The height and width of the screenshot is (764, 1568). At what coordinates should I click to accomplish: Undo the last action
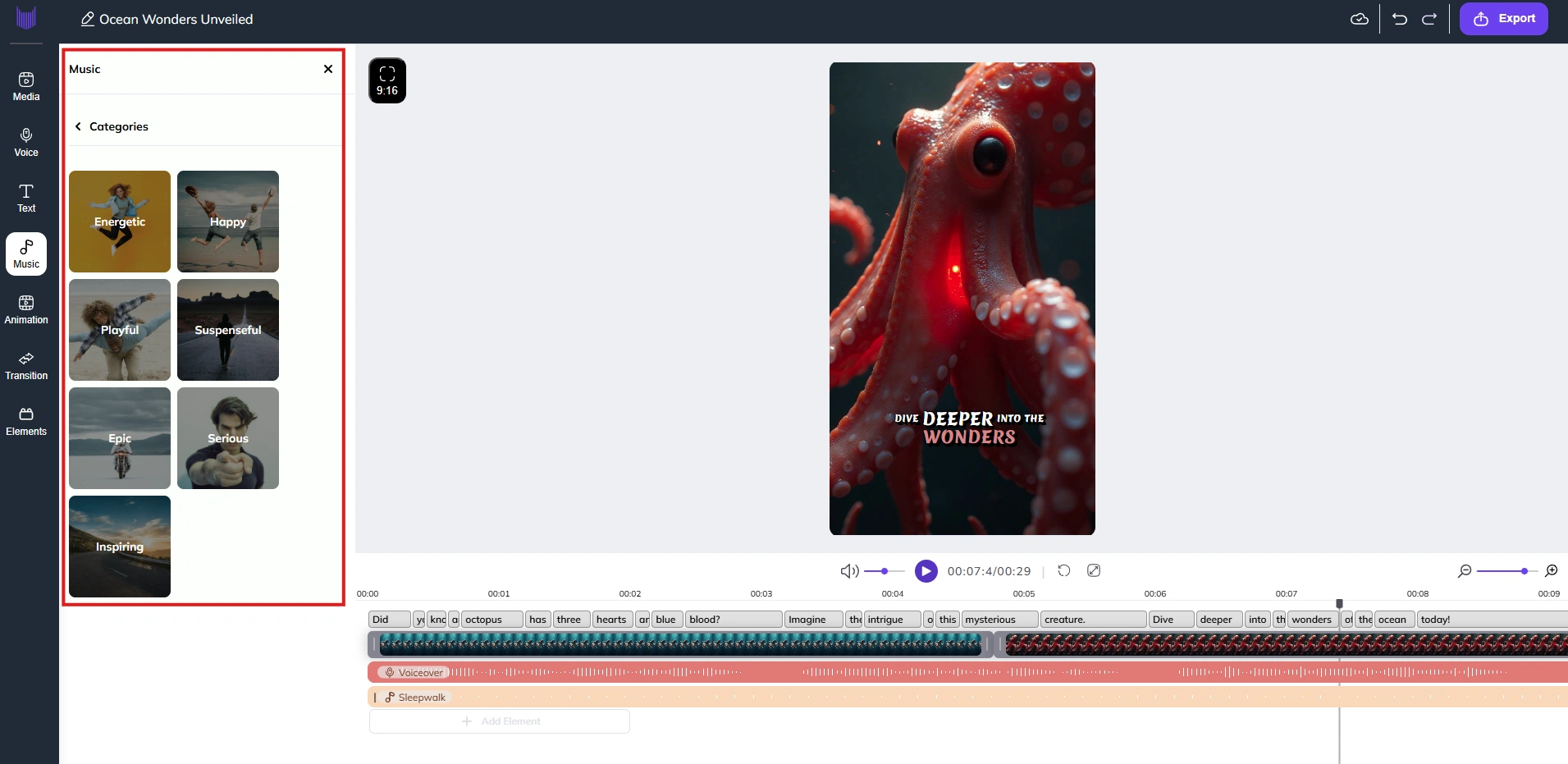tap(1400, 19)
